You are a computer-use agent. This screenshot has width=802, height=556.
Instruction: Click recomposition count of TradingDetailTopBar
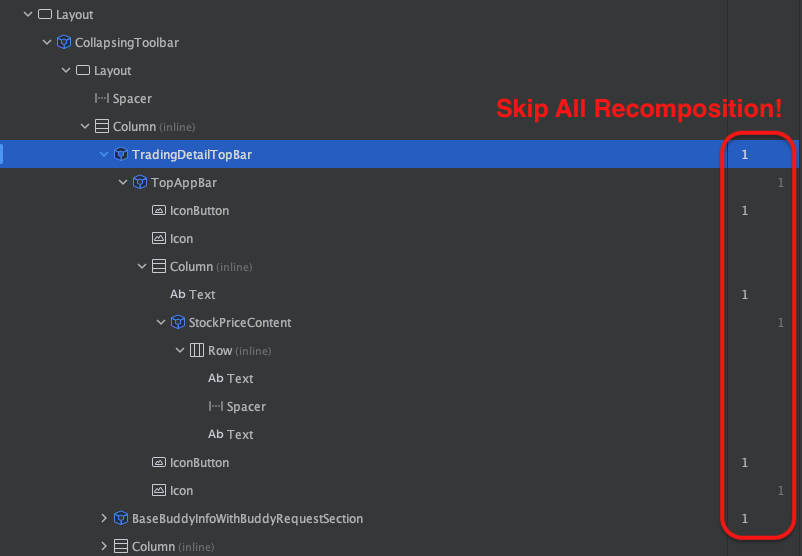(x=745, y=154)
